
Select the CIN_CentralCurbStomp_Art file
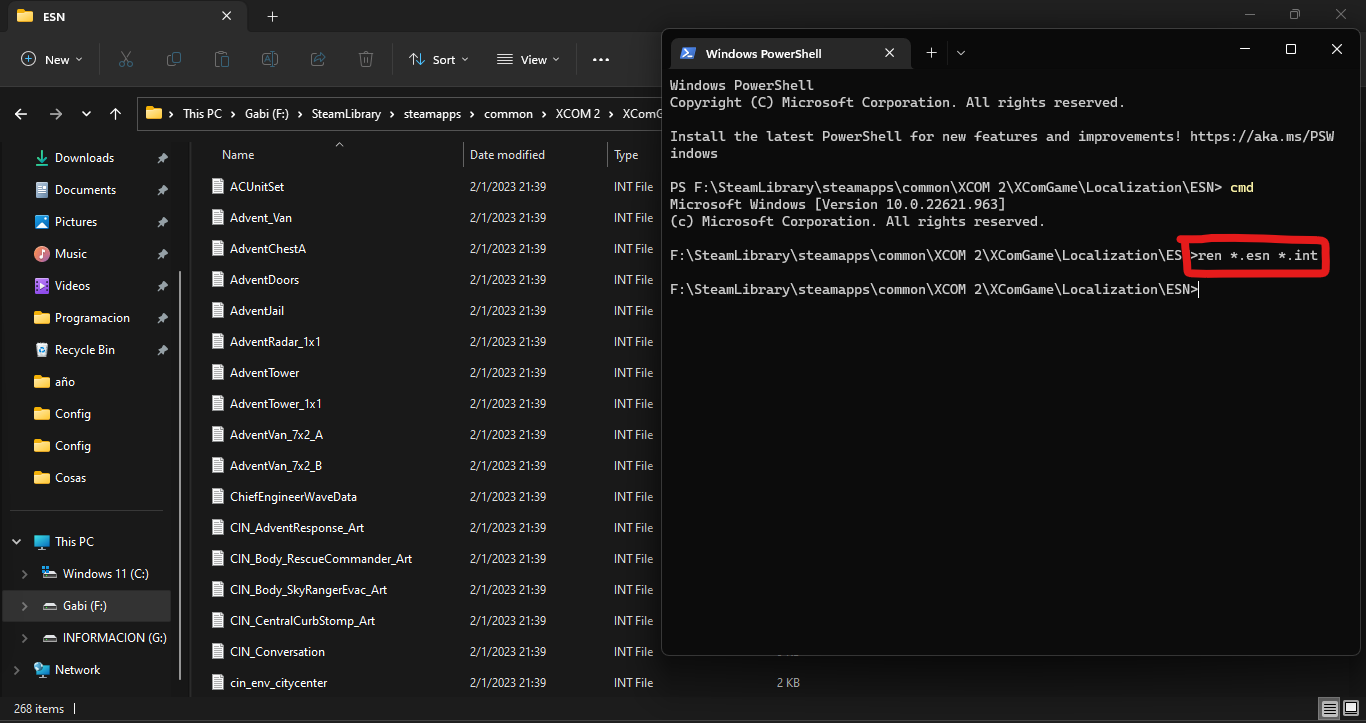point(302,621)
